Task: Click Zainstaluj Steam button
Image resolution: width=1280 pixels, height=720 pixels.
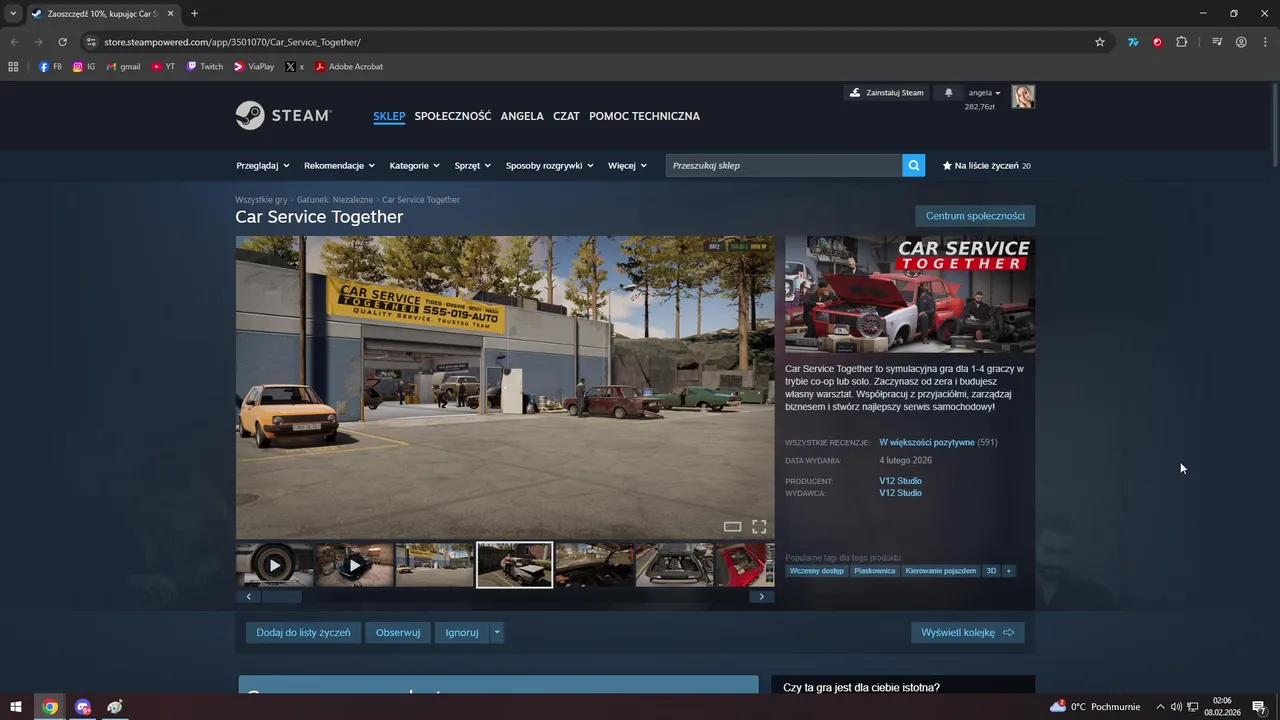Action: click(887, 93)
